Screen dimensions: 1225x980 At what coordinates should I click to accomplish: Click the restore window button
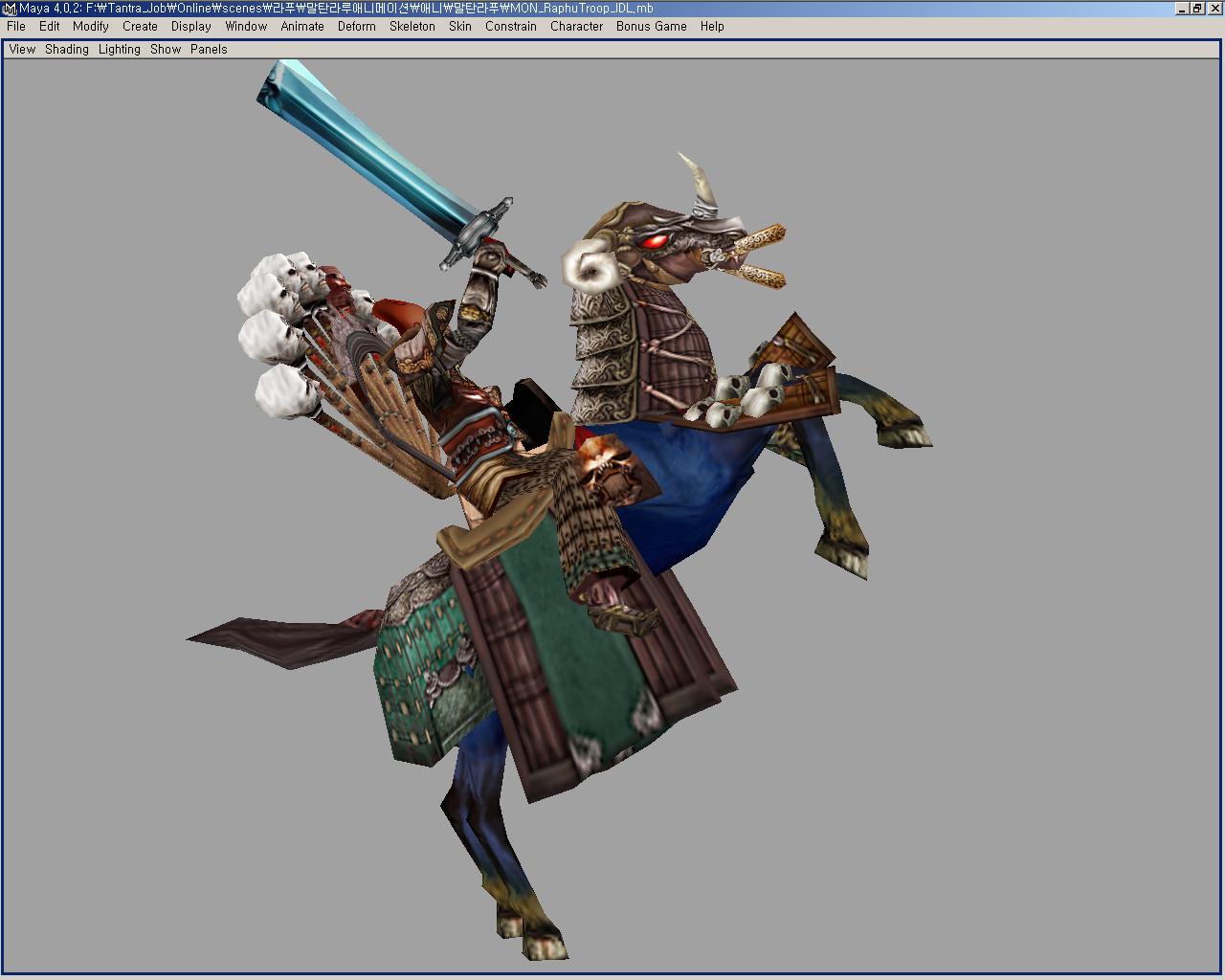1197,9
